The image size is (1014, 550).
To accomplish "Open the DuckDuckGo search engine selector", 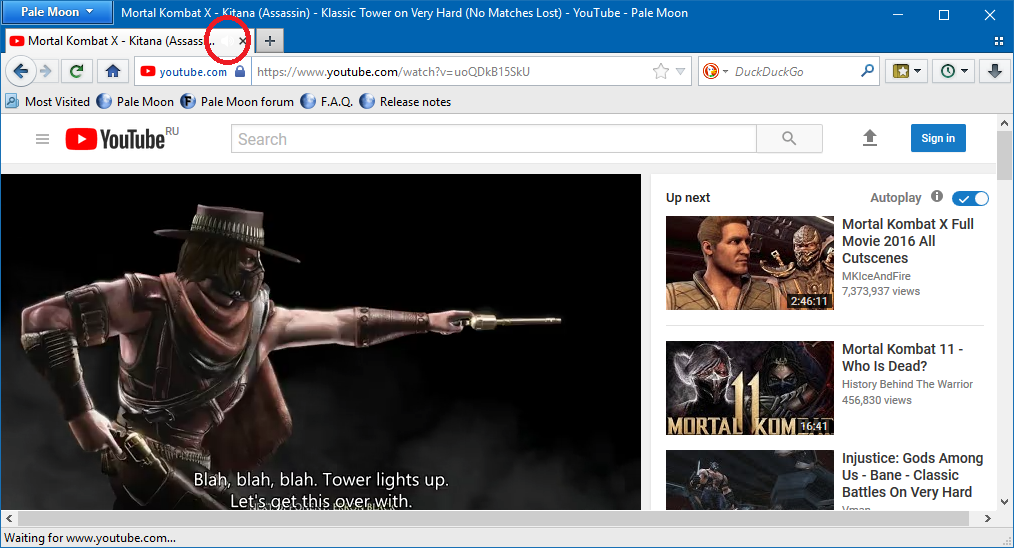I will click(x=716, y=71).
